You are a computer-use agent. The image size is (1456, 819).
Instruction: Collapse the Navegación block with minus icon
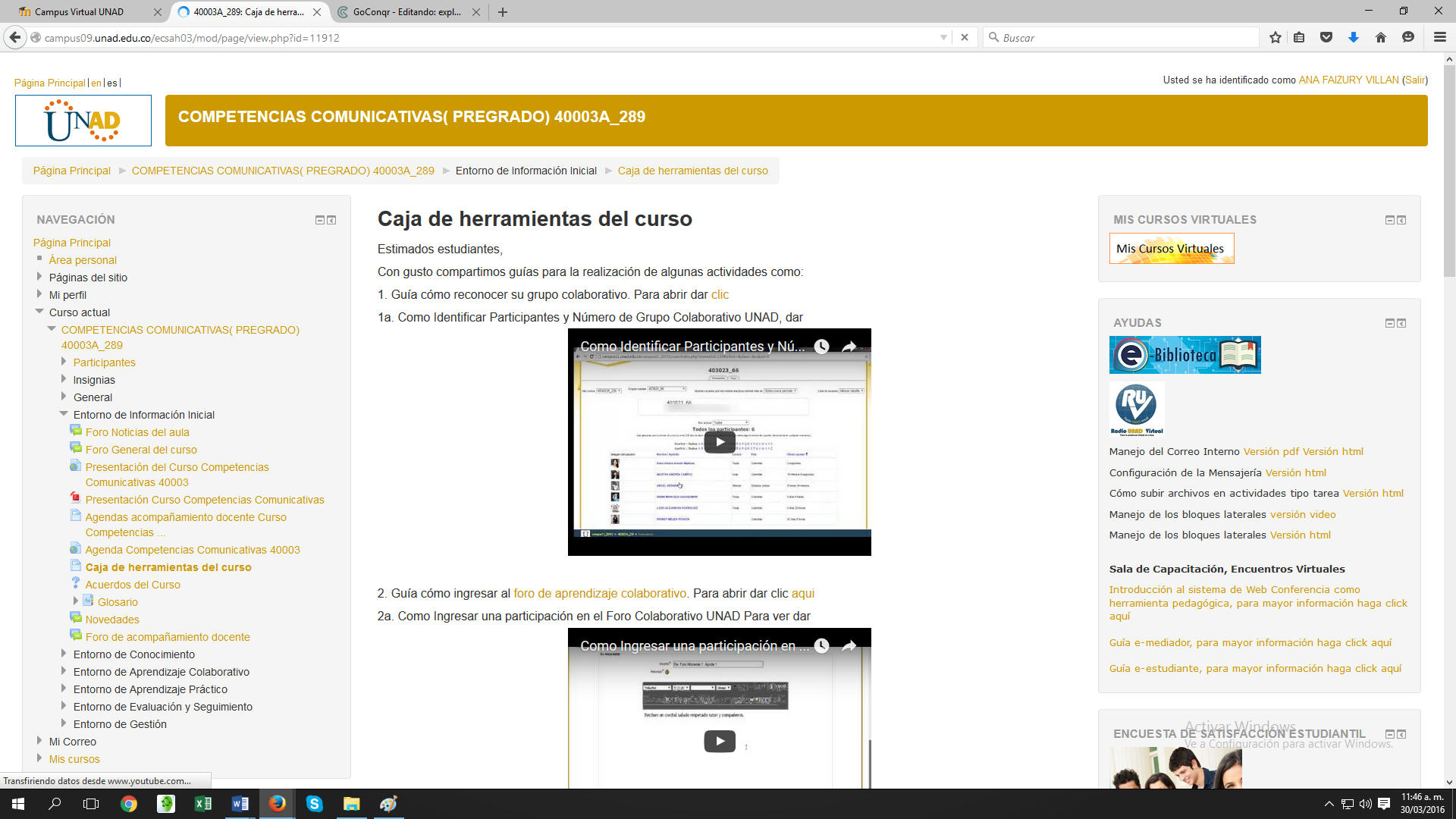click(320, 220)
